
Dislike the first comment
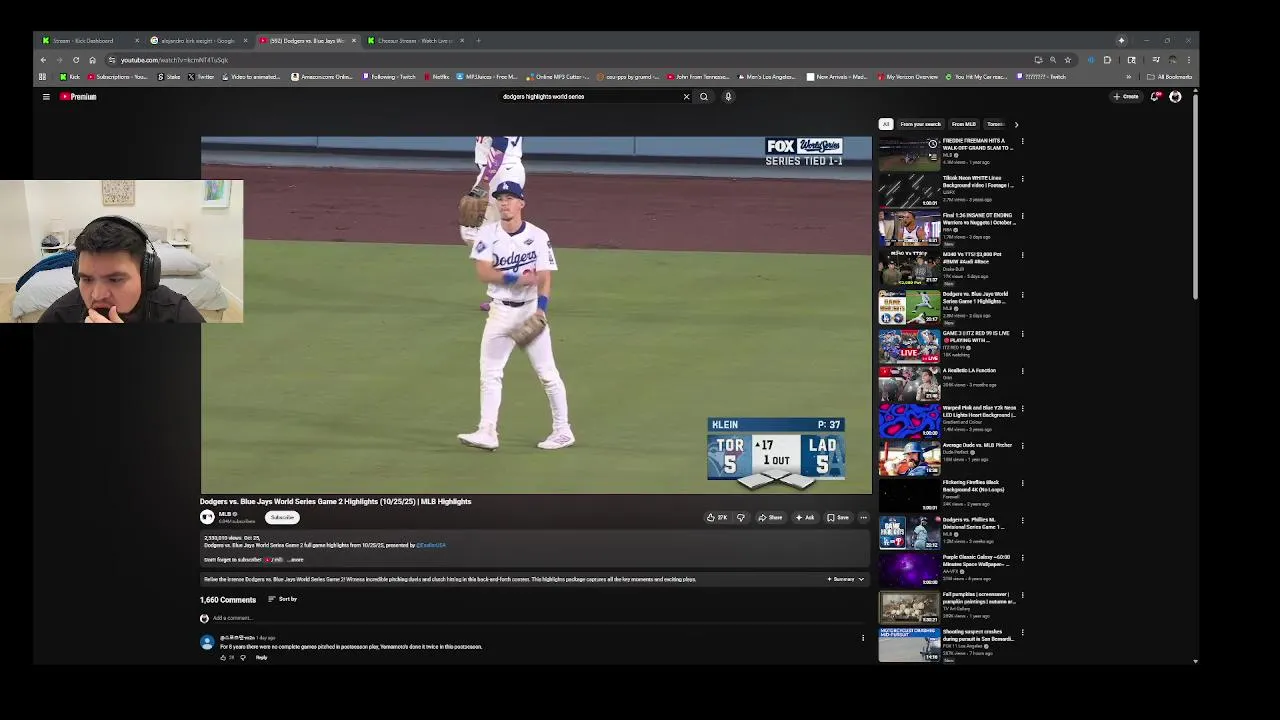(242, 658)
